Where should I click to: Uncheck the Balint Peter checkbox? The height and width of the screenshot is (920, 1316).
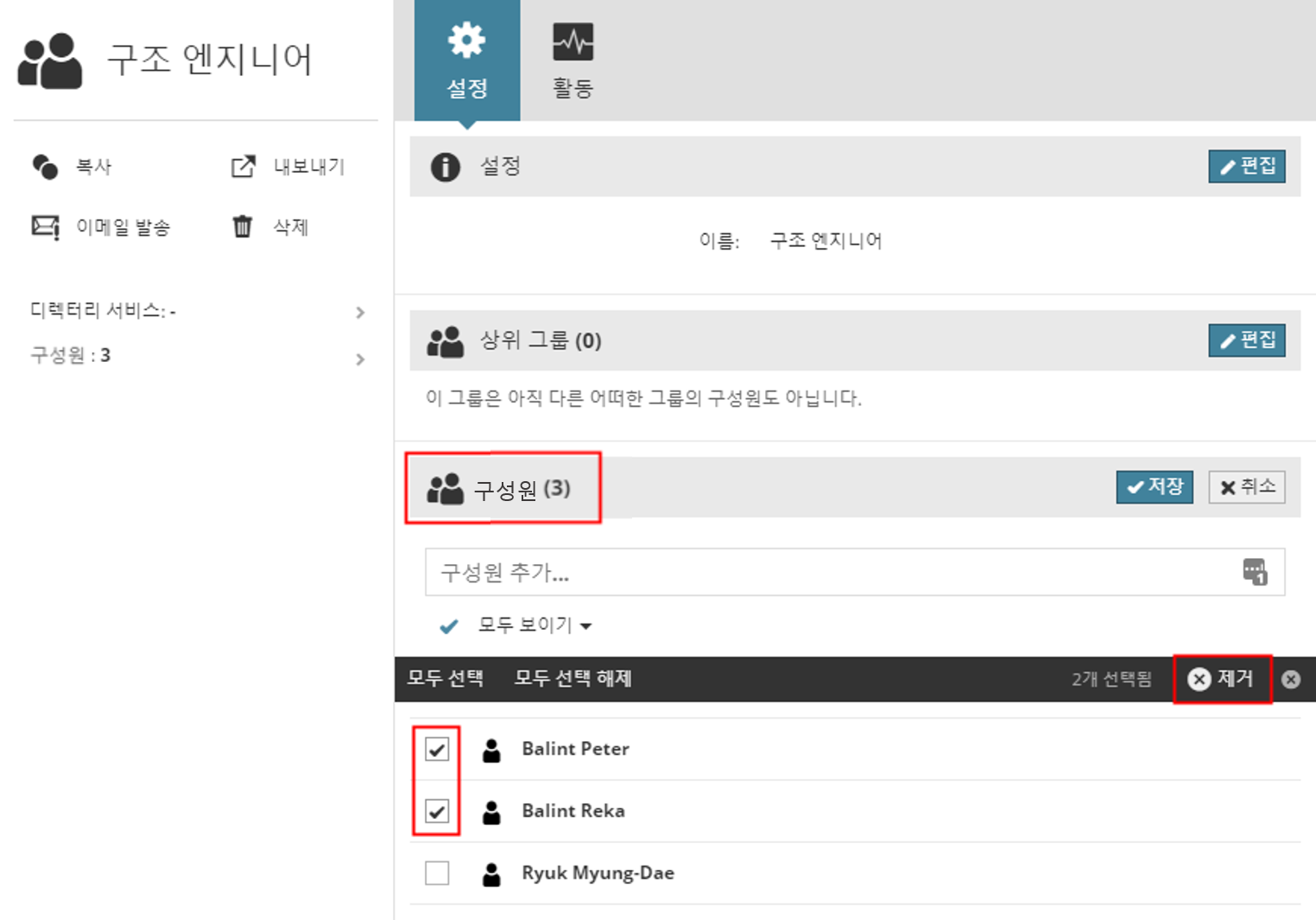(x=437, y=749)
